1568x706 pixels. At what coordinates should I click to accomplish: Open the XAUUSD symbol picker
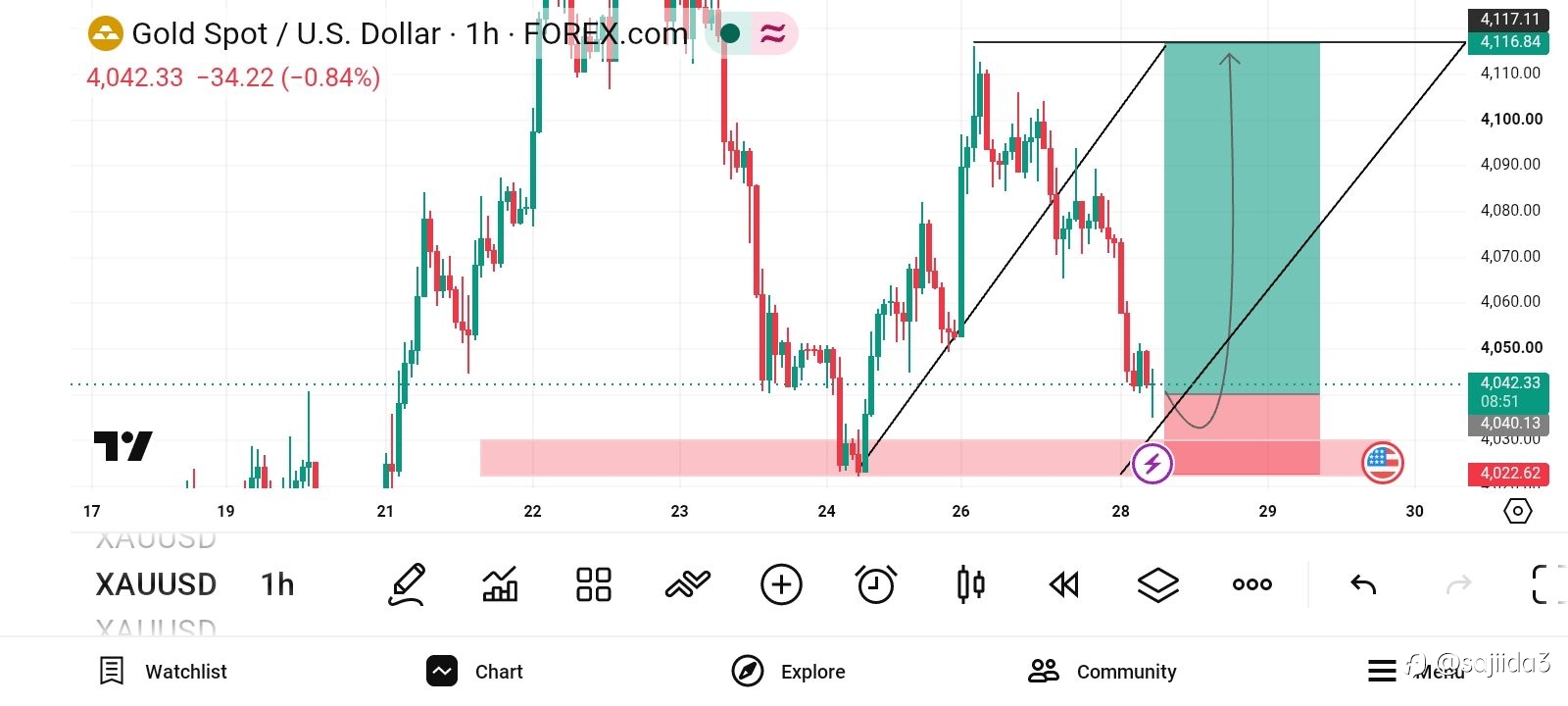[156, 585]
